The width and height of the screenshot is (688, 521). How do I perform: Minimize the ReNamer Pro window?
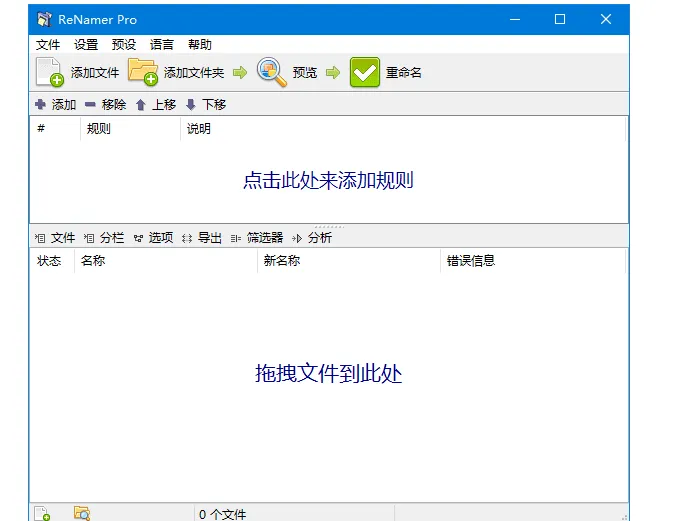[x=515, y=19]
